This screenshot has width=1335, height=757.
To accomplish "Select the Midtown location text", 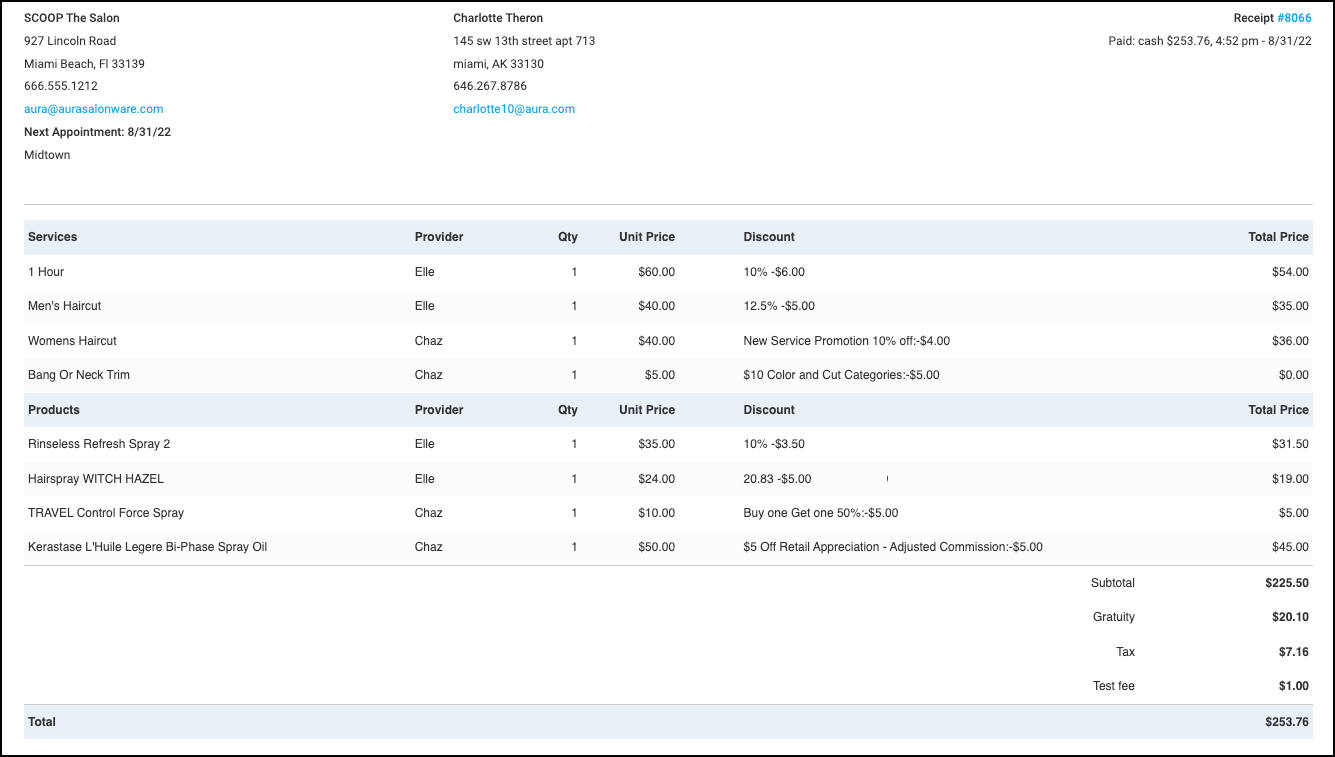I will tap(47, 155).
